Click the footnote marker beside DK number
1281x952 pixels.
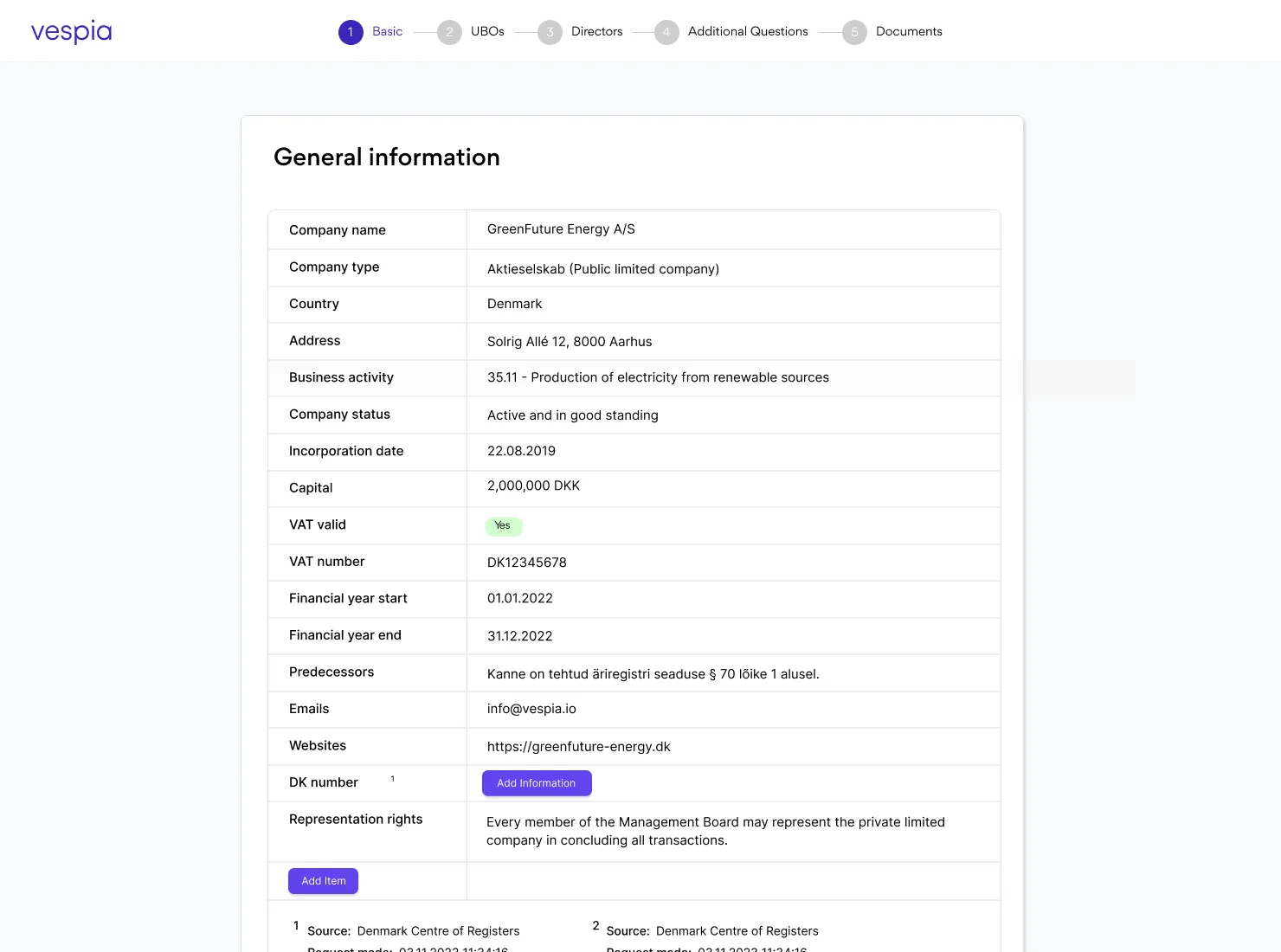(x=392, y=778)
